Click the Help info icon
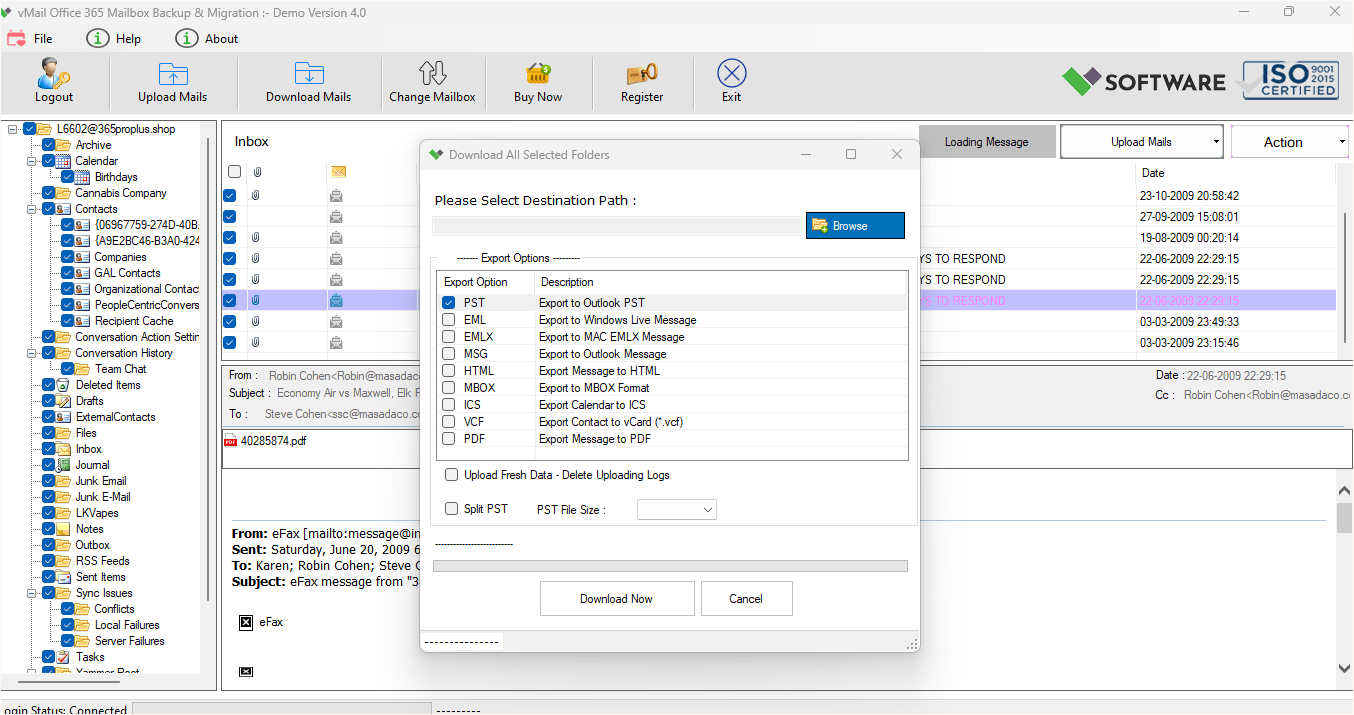The height and width of the screenshot is (715, 1354). (x=97, y=38)
